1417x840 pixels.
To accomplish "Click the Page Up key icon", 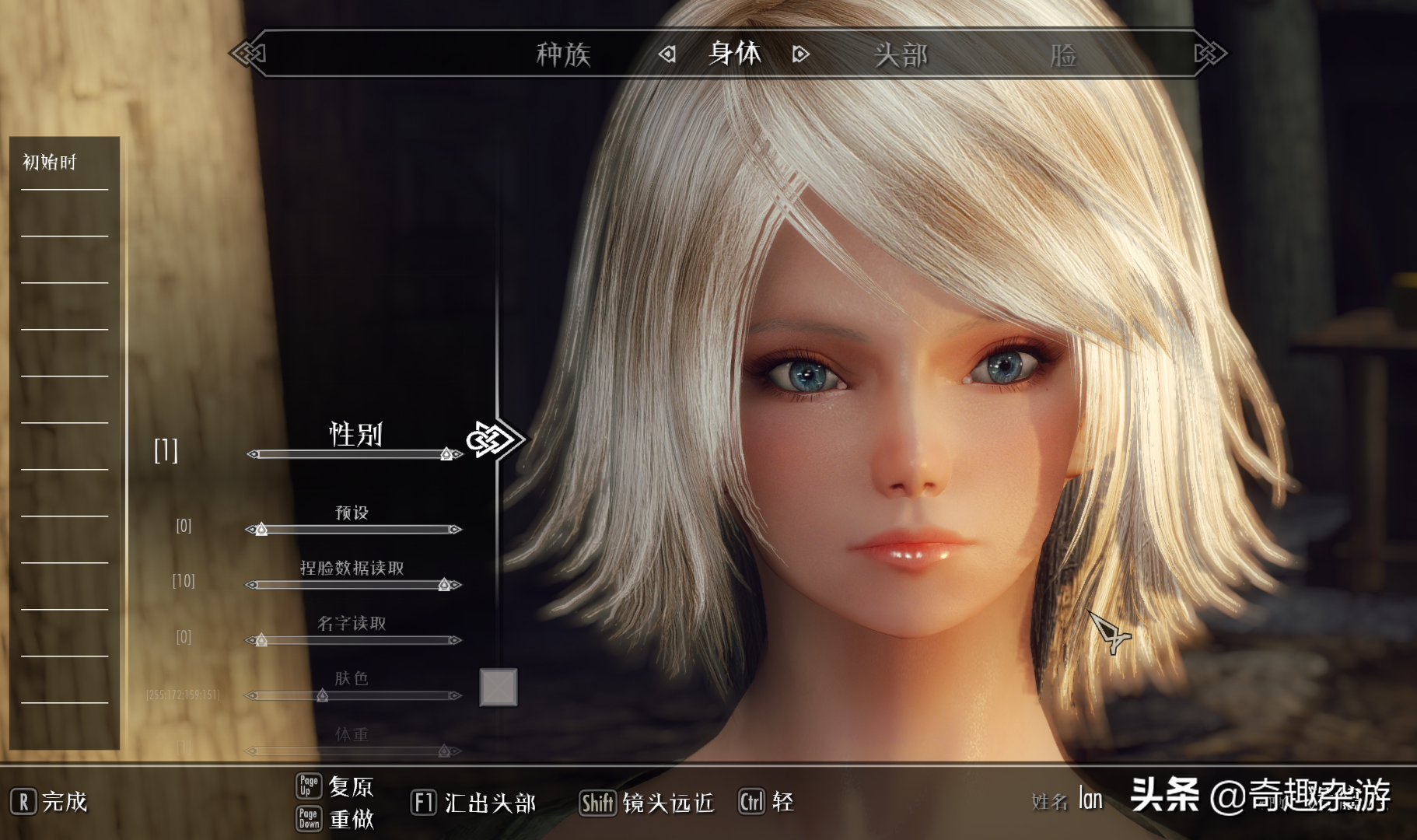I will pos(309,786).
